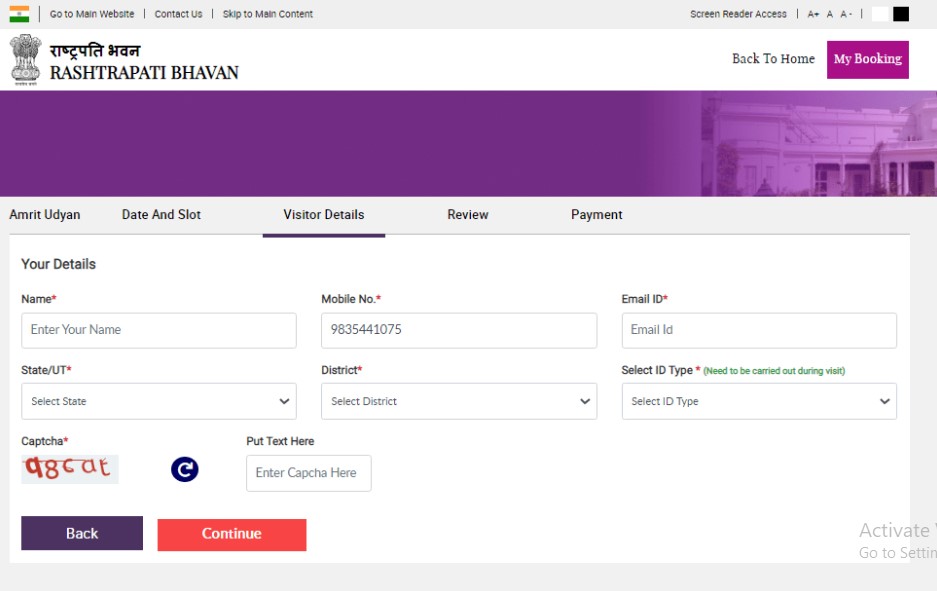Image resolution: width=937 pixels, height=591 pixels.
Task: Open Go to Main Website link
Action: [x=92, y=14]
